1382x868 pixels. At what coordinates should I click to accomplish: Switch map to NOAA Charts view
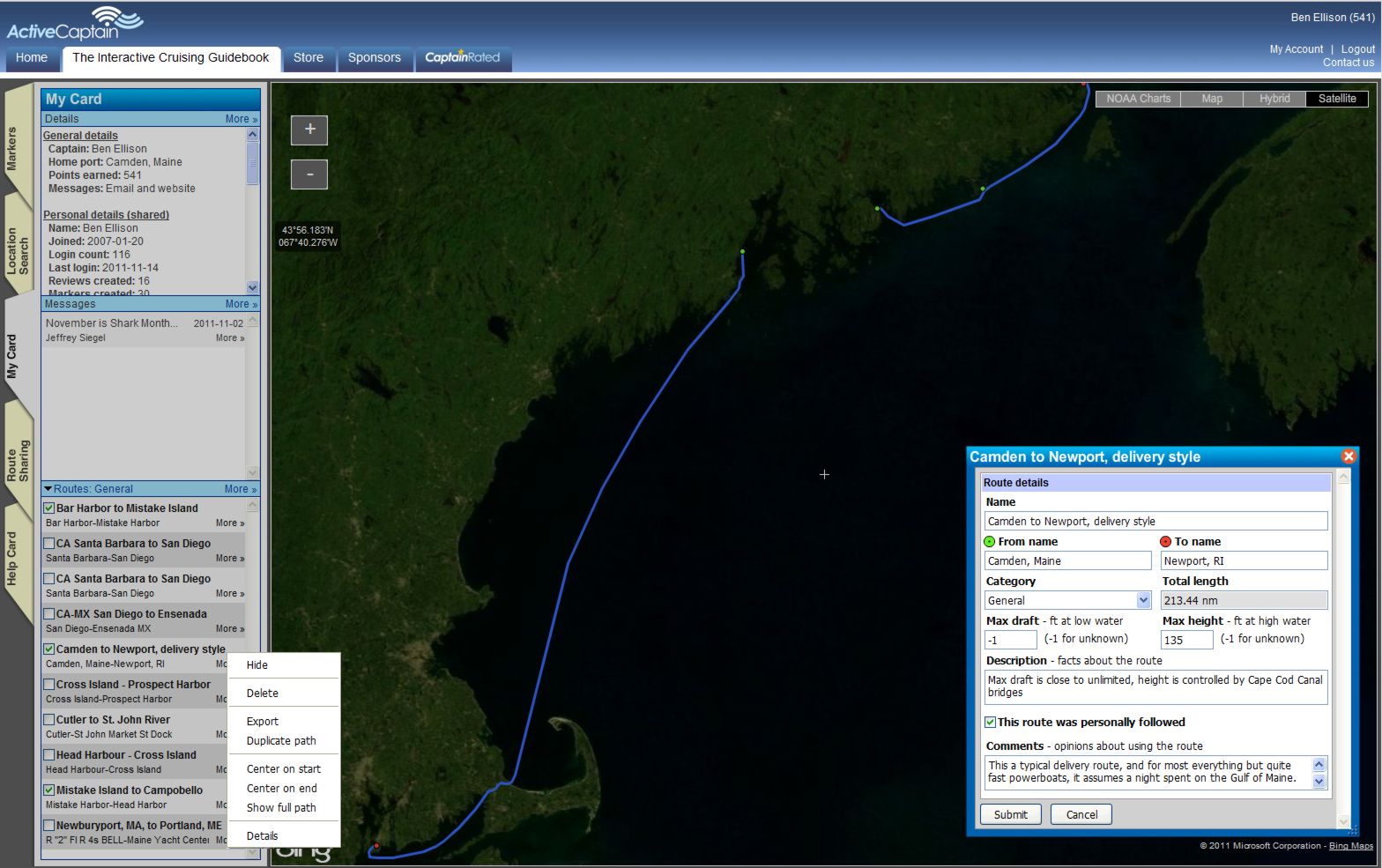(1138, 99)
